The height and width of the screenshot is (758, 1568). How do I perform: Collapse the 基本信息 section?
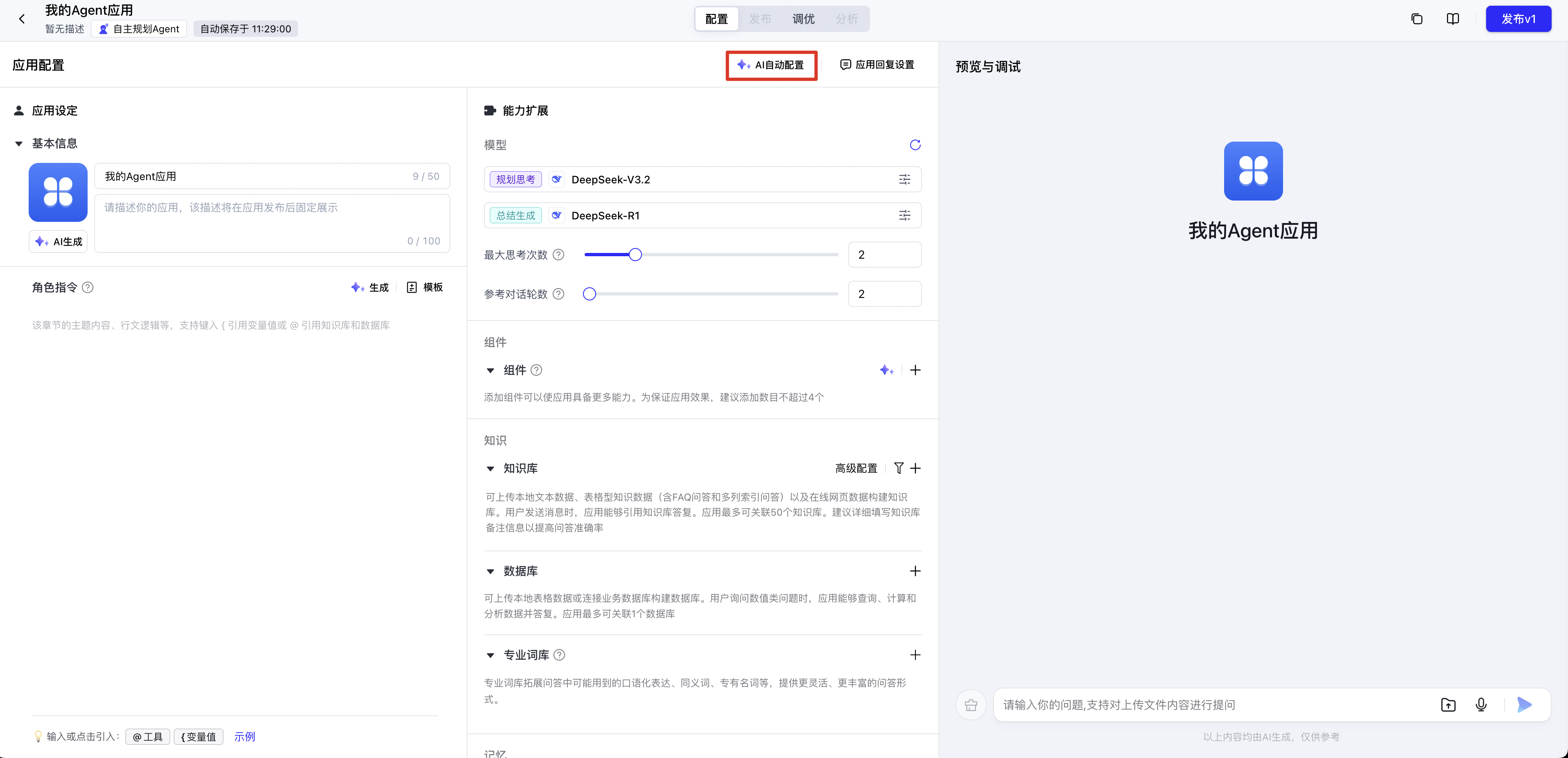(x=19, y=144)
